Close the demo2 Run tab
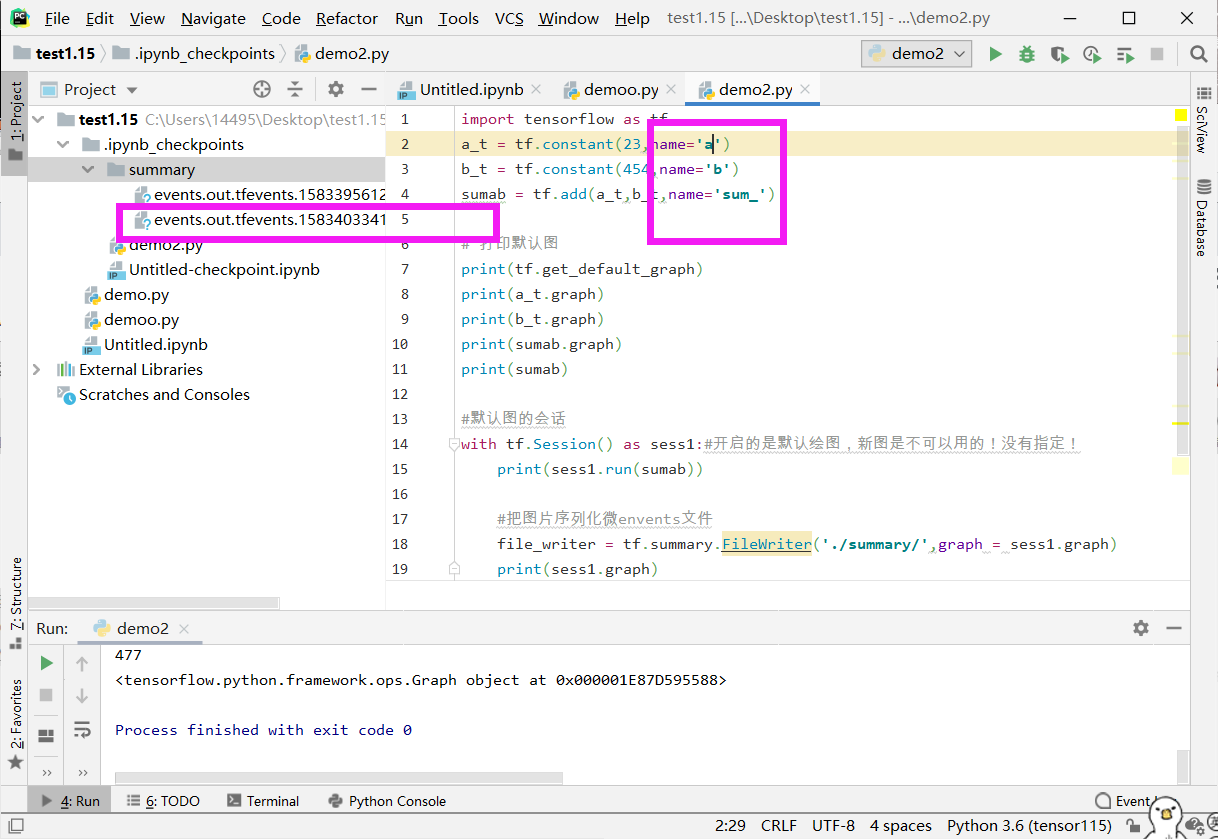Screen dimensions: 1218x839 (184, 629)
